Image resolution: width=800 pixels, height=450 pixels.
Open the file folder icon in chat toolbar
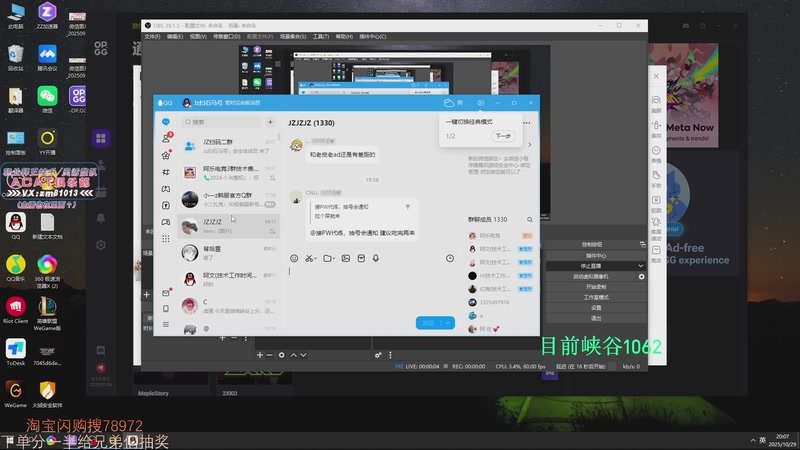pyautogui.click(x=327, y=258)
